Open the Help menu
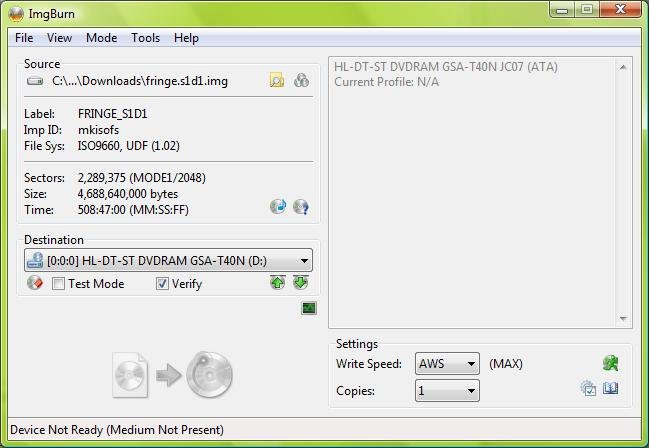 tap(186, 38)
